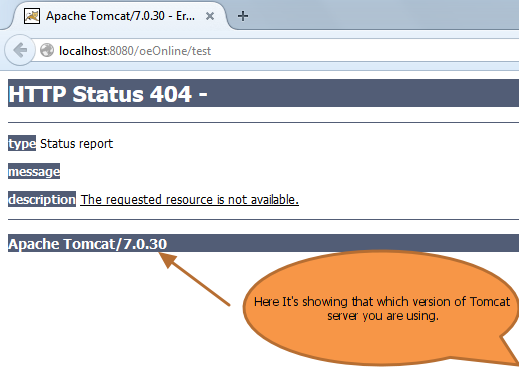This screenshot has height=373, width=519.
Task: Open a new tab with plus button
Action: [x=243, y=16]
